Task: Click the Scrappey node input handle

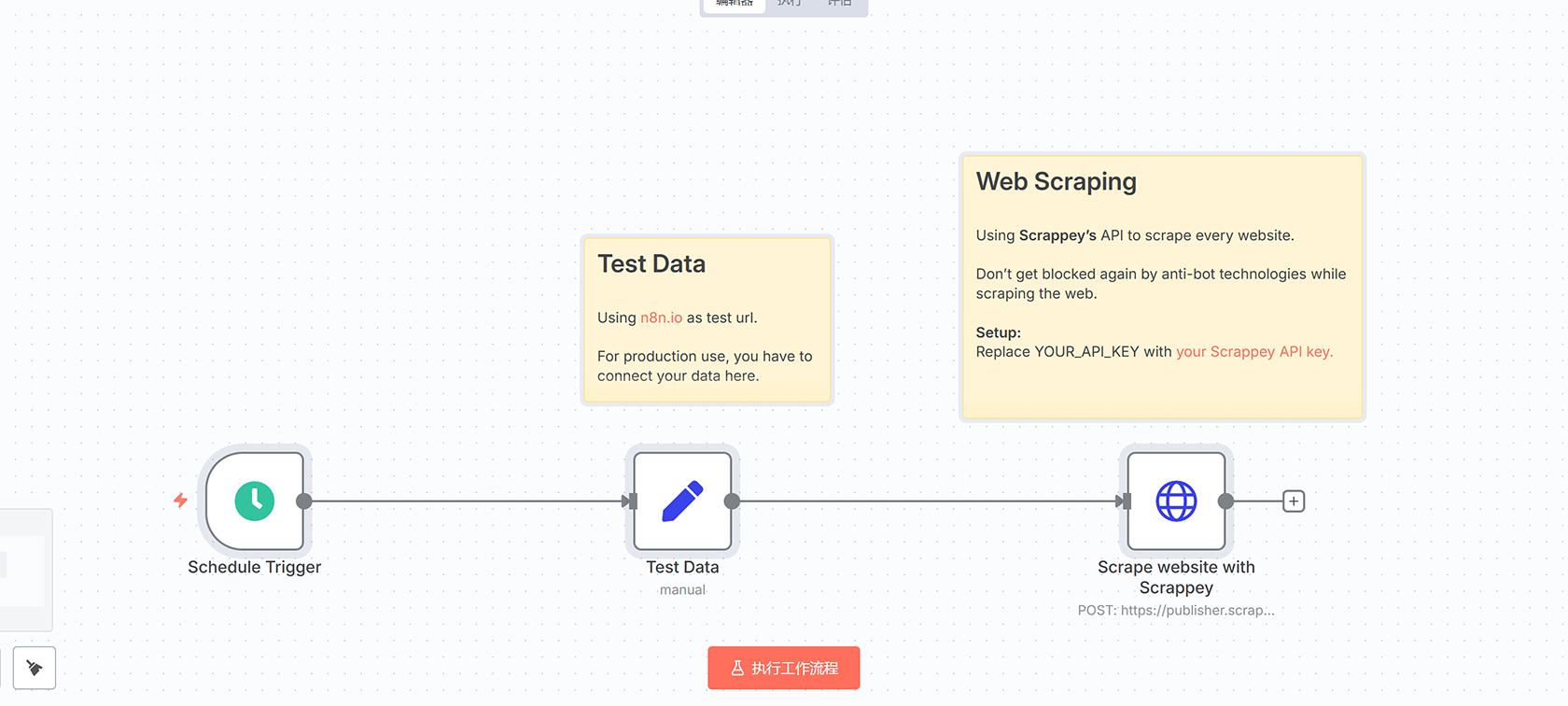Action: [1126, 501]
